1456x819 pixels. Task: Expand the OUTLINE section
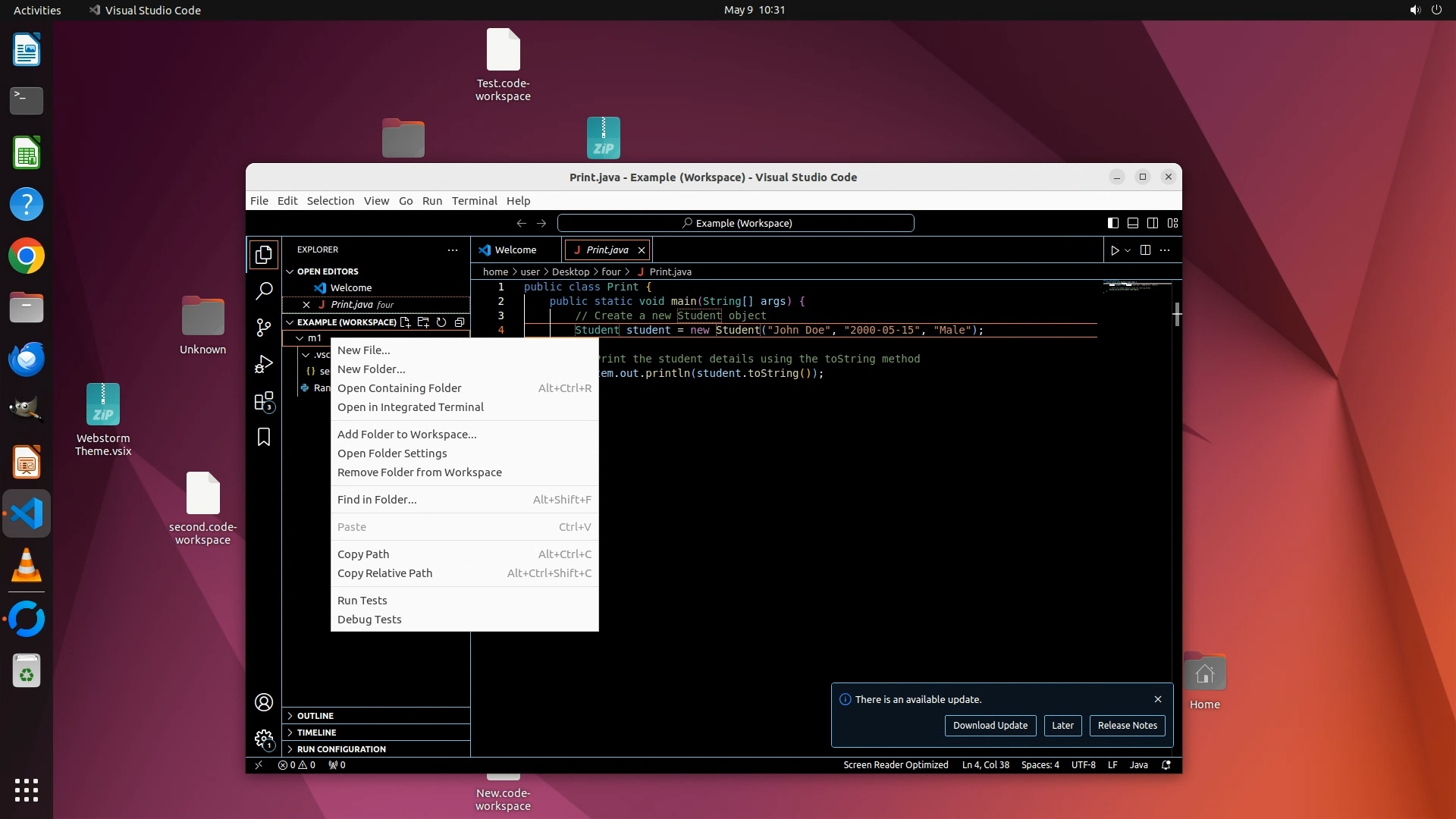[x=315, y=716]
